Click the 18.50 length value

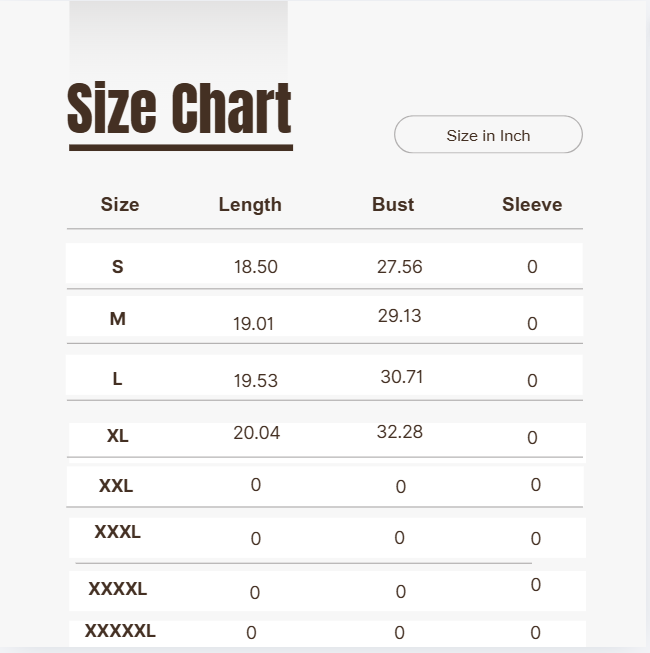coord(256,267)
